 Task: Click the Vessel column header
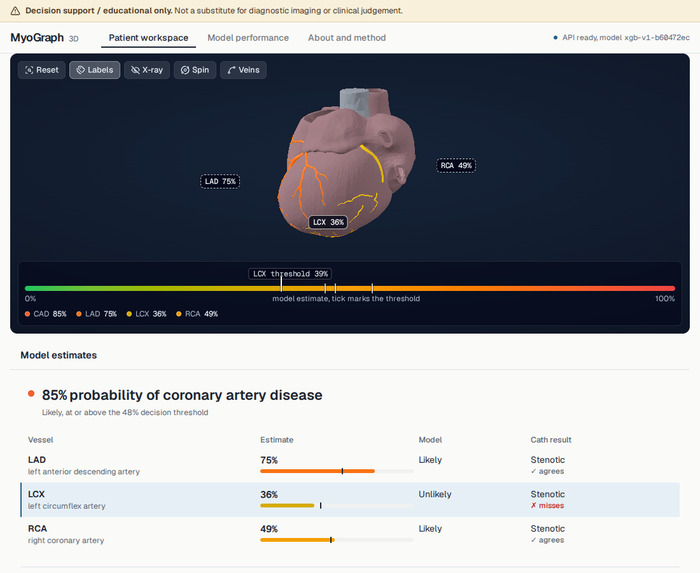41,440
